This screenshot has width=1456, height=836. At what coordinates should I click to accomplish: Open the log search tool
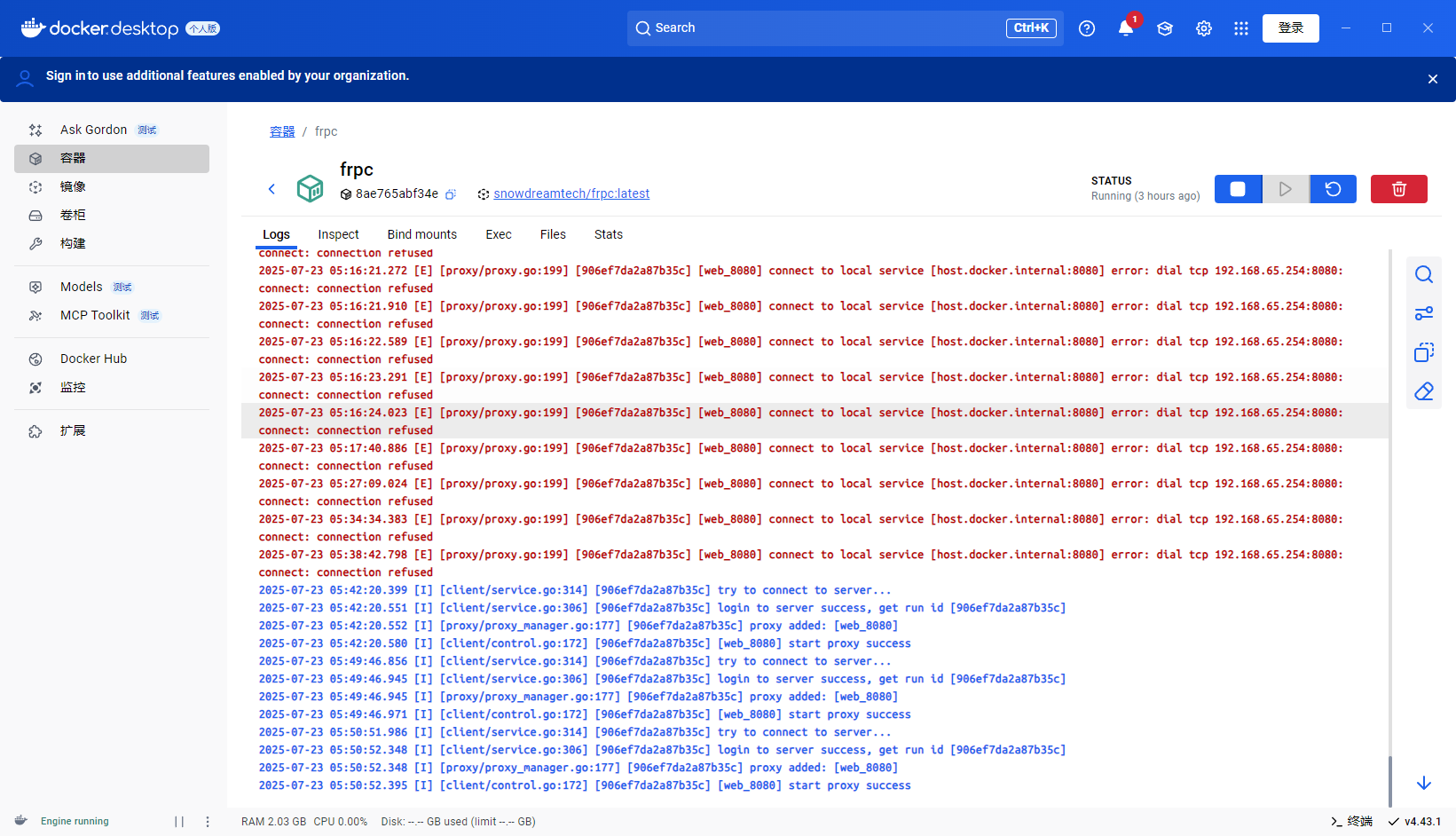1423,274
